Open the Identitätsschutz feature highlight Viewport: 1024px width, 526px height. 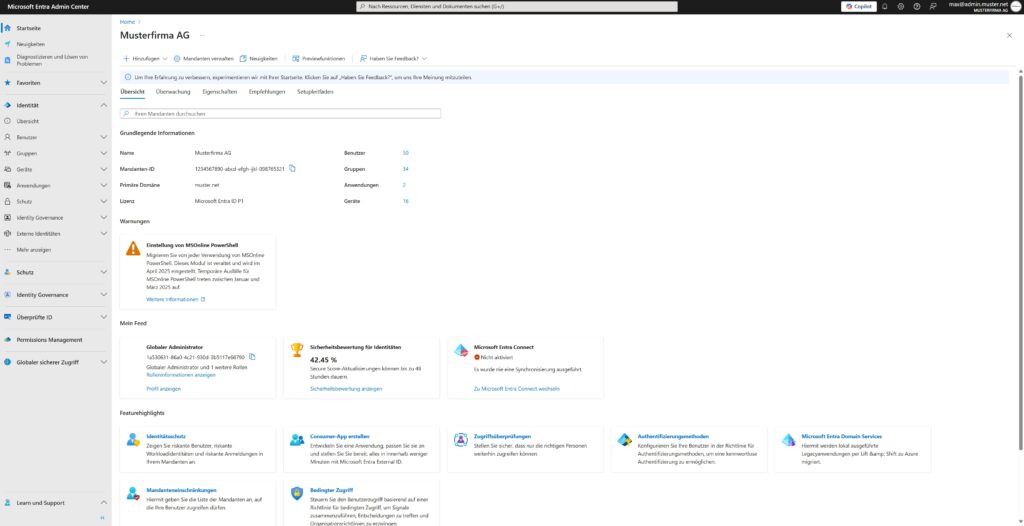point(167,436)
